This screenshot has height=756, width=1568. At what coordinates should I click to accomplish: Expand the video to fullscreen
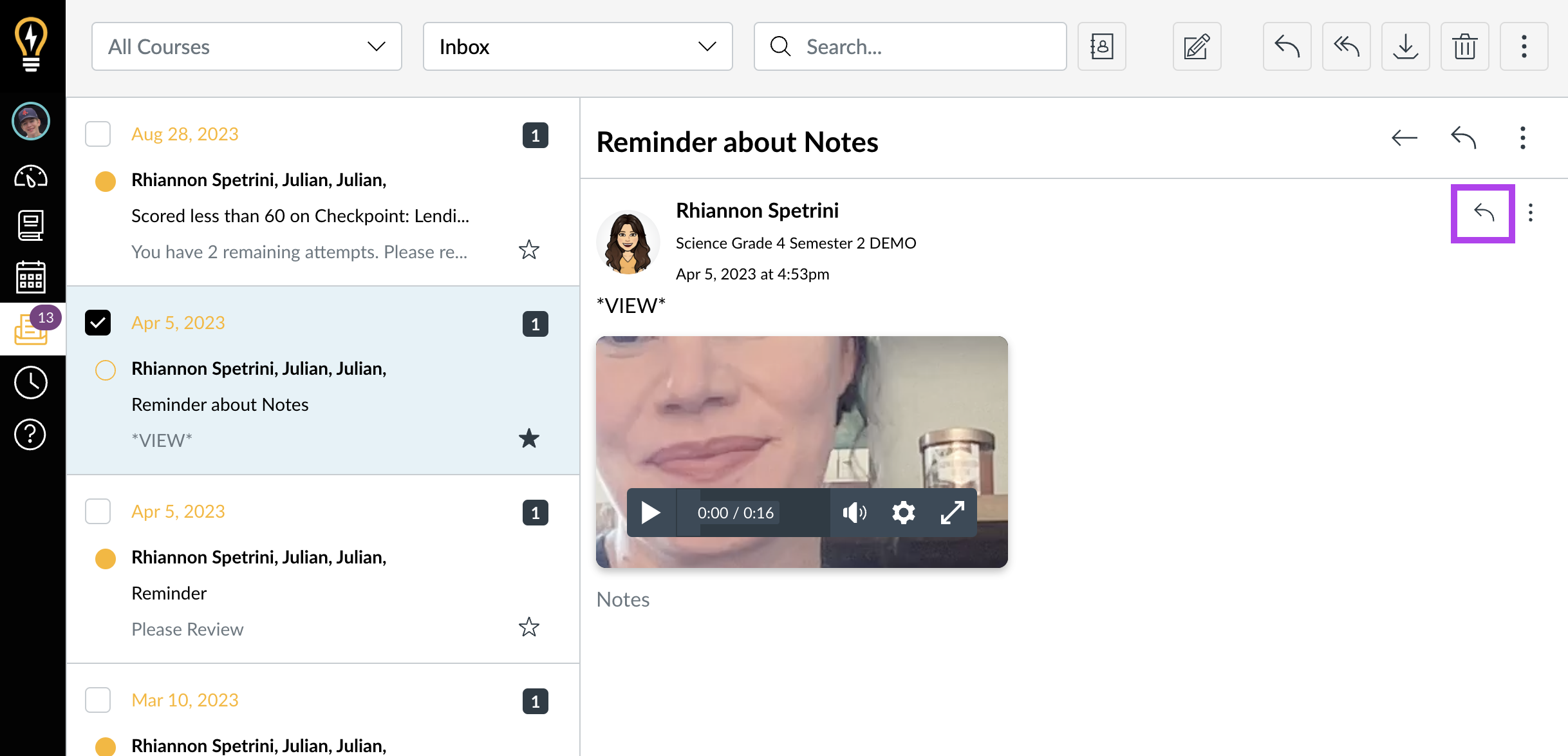[x=952, y=513]
